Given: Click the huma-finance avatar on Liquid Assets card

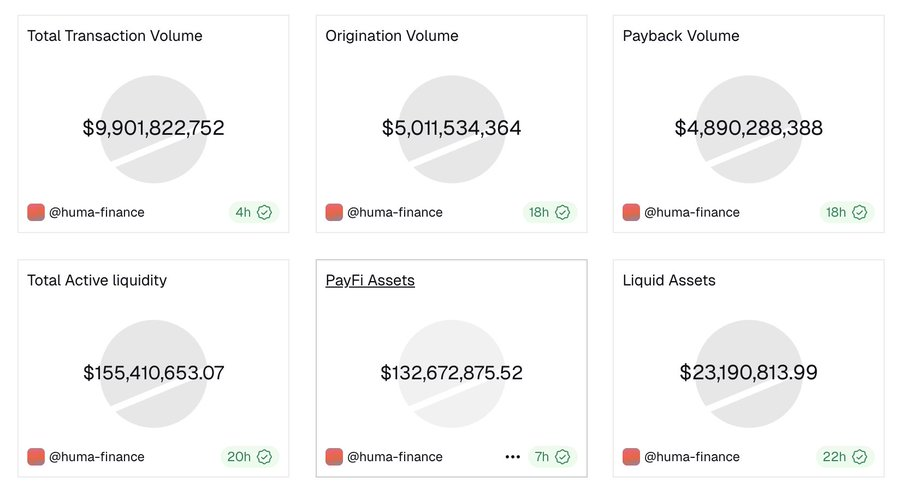Looking at the screenshot, I should click(x=631, y=457).
